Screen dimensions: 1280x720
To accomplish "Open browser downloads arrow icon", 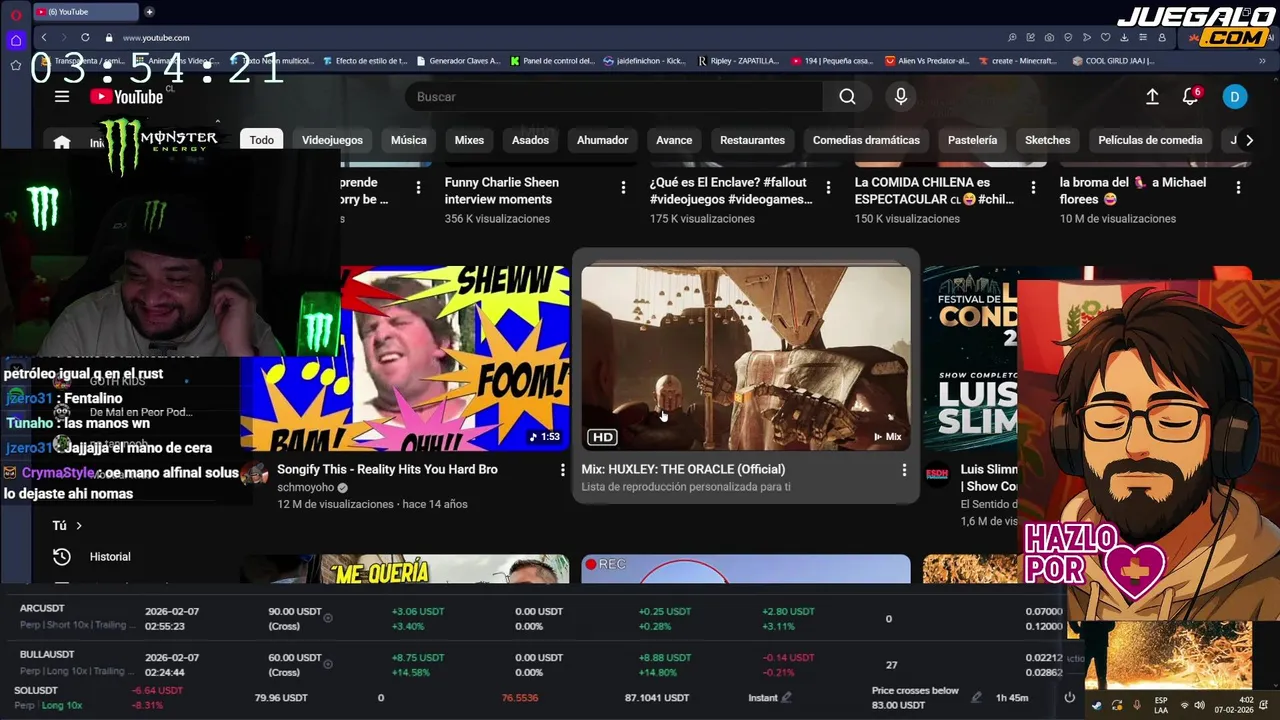I will (1124, 37).
